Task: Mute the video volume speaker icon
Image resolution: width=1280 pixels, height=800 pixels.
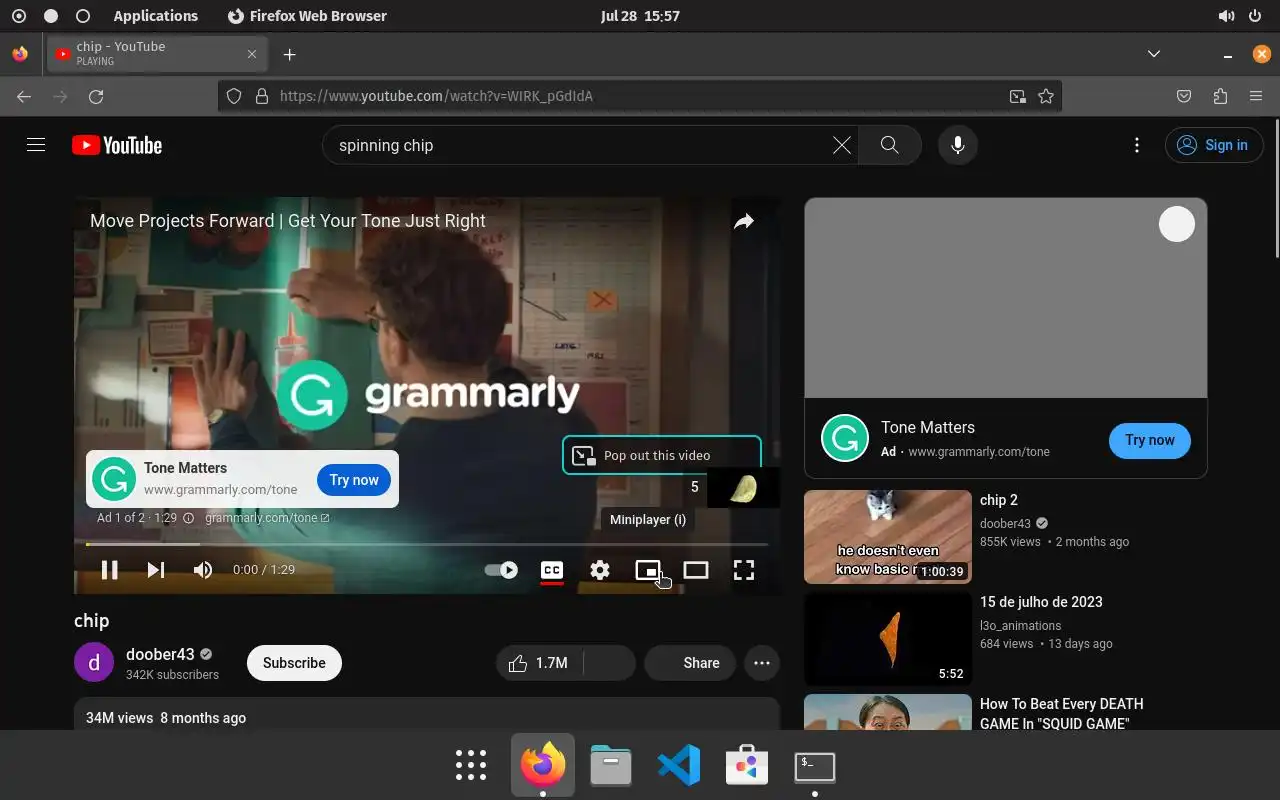Action: (x=203, y=570)
